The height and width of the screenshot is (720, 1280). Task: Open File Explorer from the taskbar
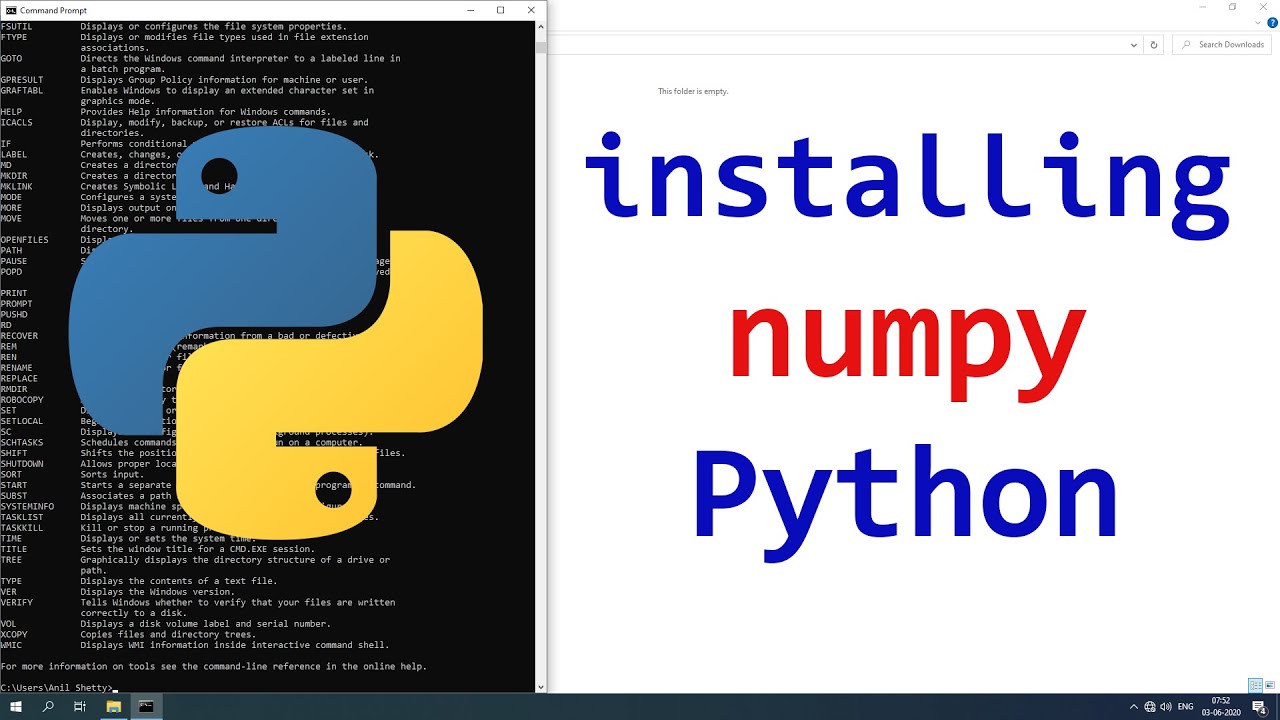point(113,707)
